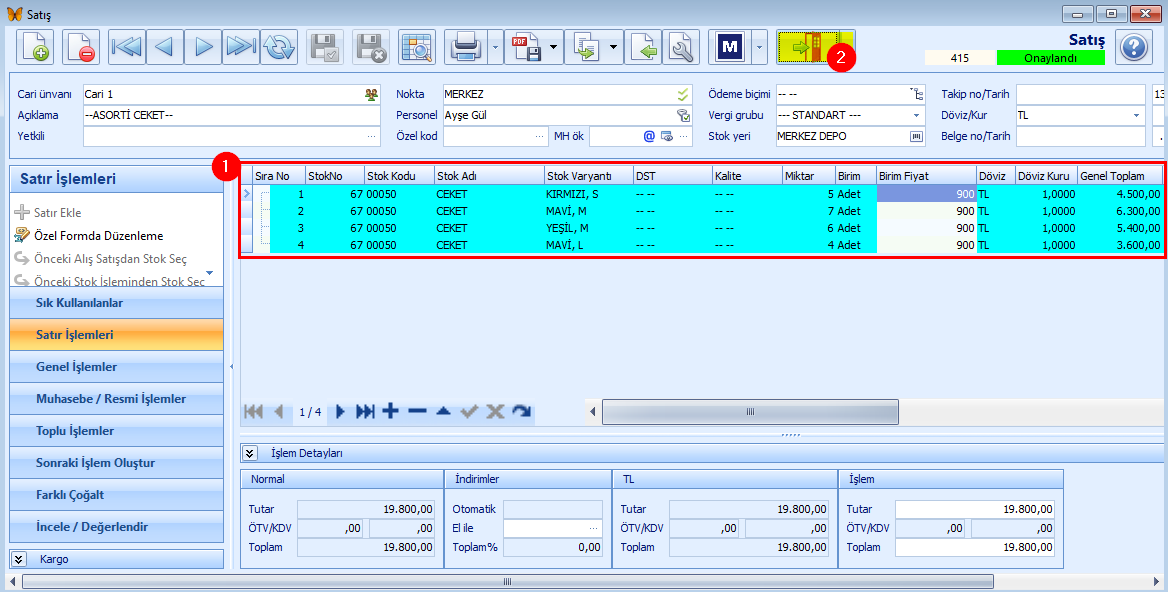Jump to the last record in the toolbar
The image size is (1168, 592).
coord(241,48)
